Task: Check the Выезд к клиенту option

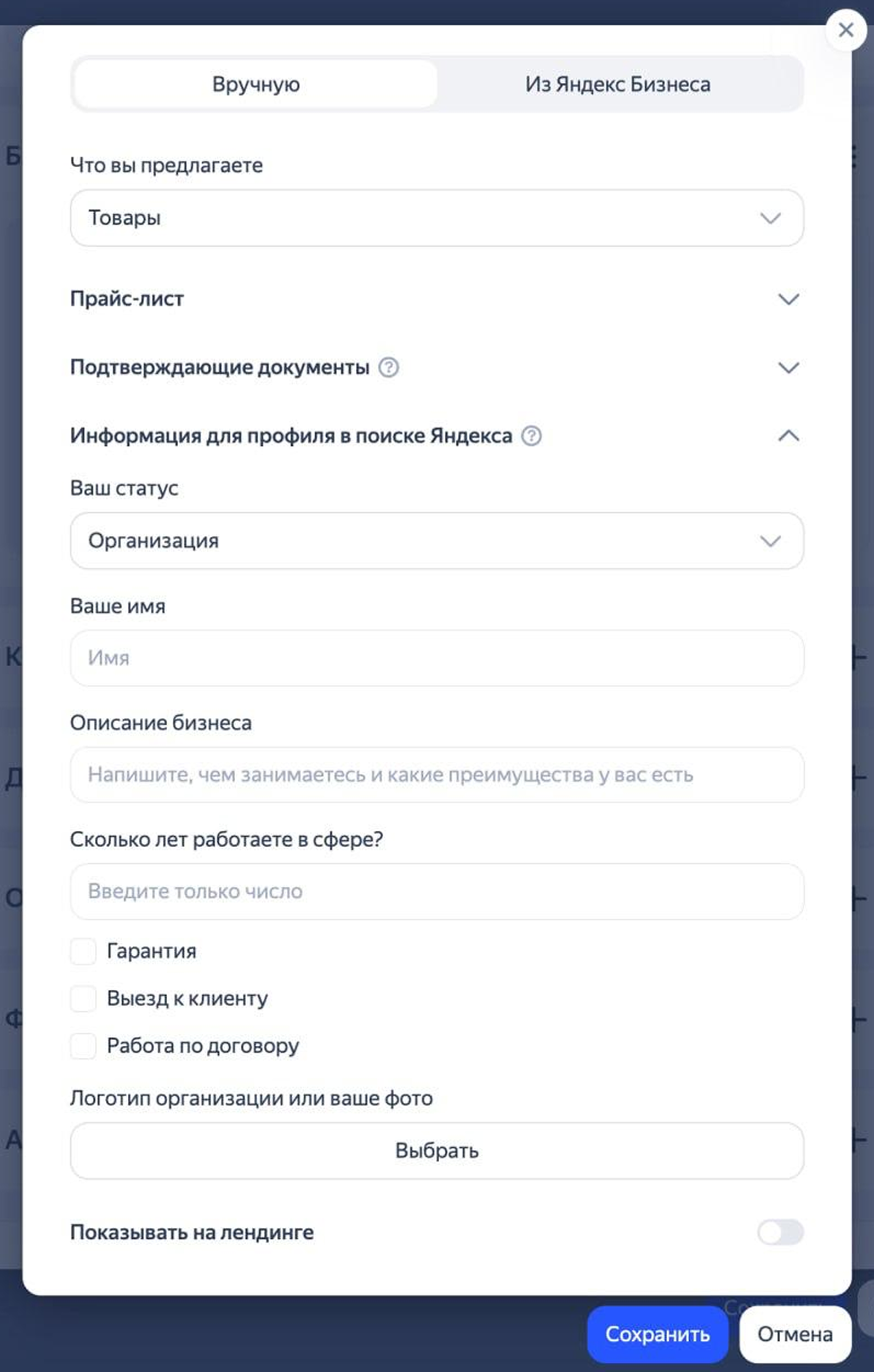Action: [x=83, y=998]
